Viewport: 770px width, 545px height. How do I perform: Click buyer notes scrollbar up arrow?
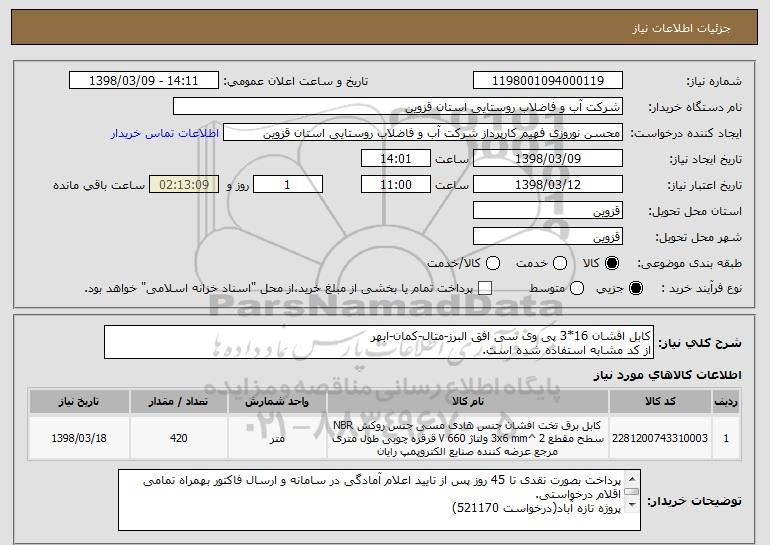[x=632, y=479]
